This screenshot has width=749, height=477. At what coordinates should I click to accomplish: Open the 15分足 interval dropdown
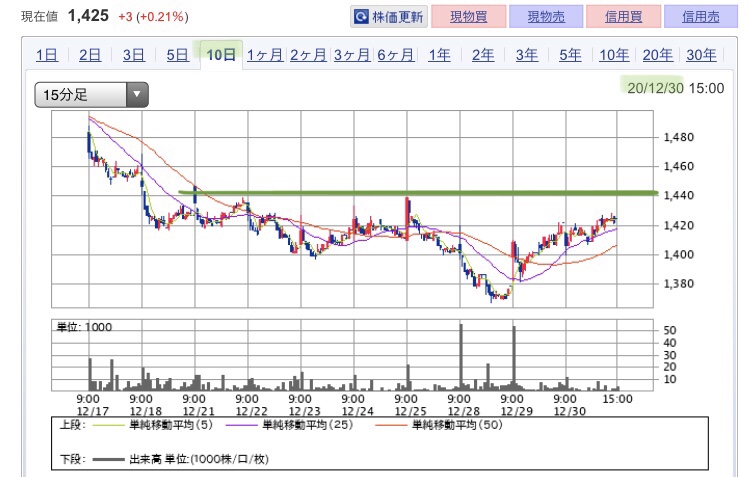click(x=91, y=95)
